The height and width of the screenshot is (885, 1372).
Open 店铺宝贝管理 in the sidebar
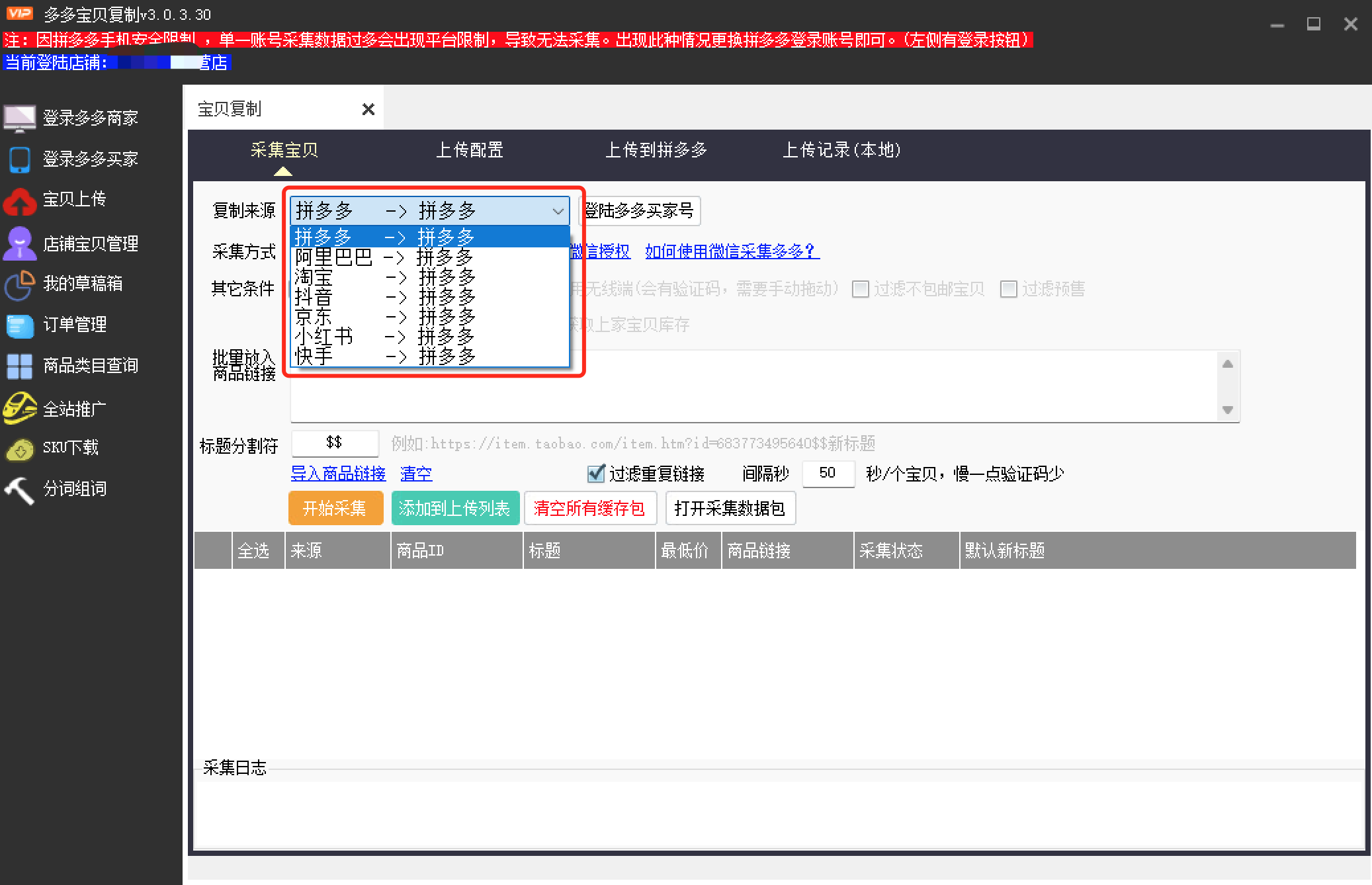pyautogui.click(x=91, y=243)
